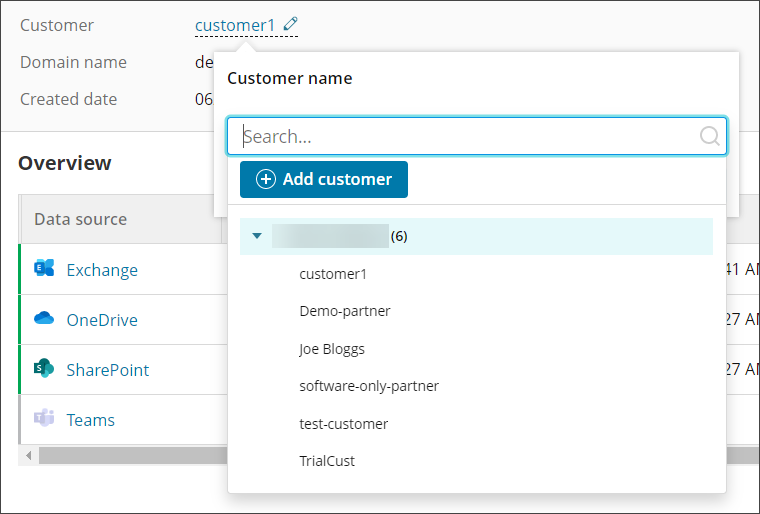This screenshot has height=514, width=760.
Task: Open the OneDrive data source link
Action: click(102, 320)
